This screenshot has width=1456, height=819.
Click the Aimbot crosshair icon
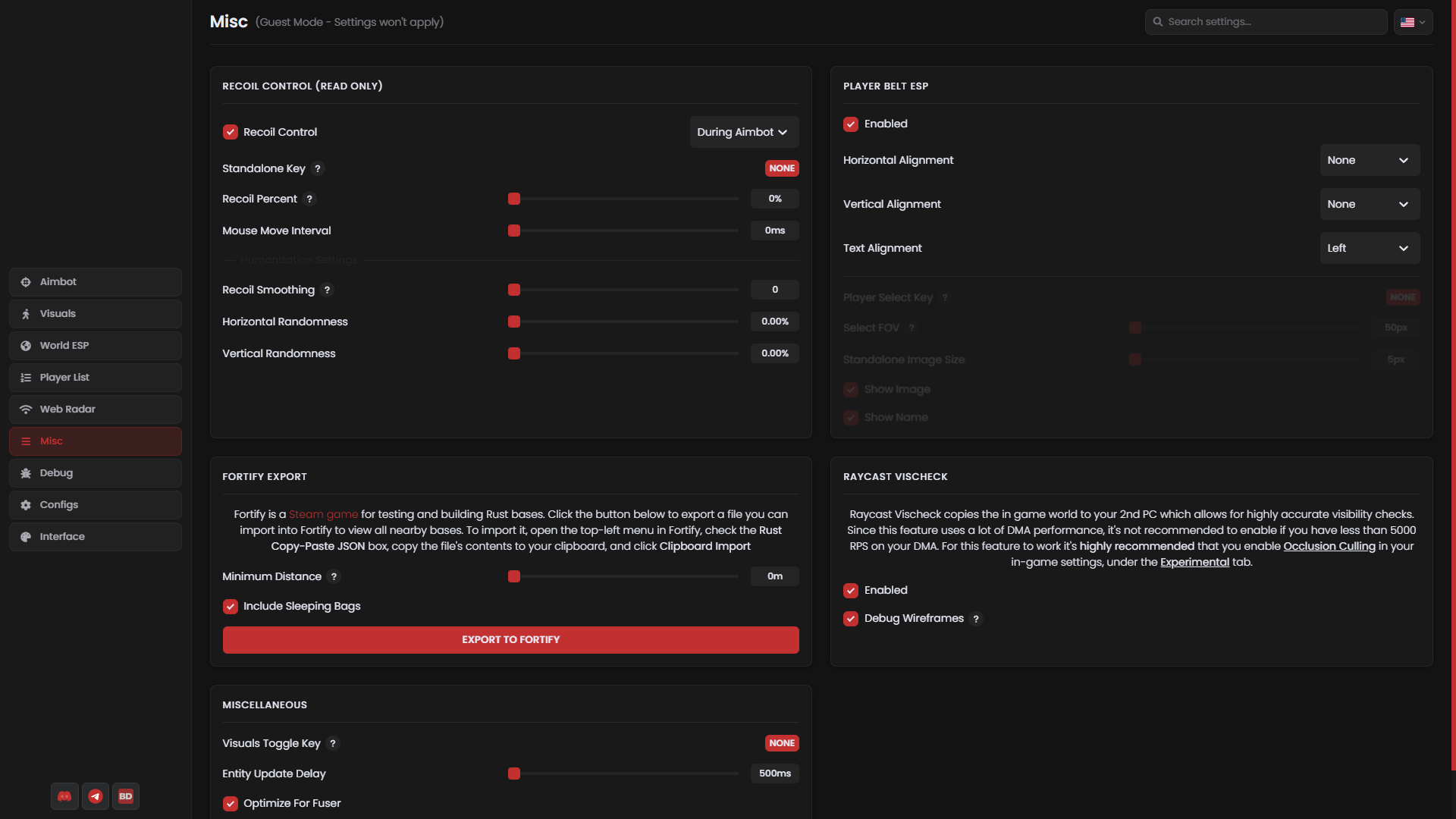coord(26,282)
